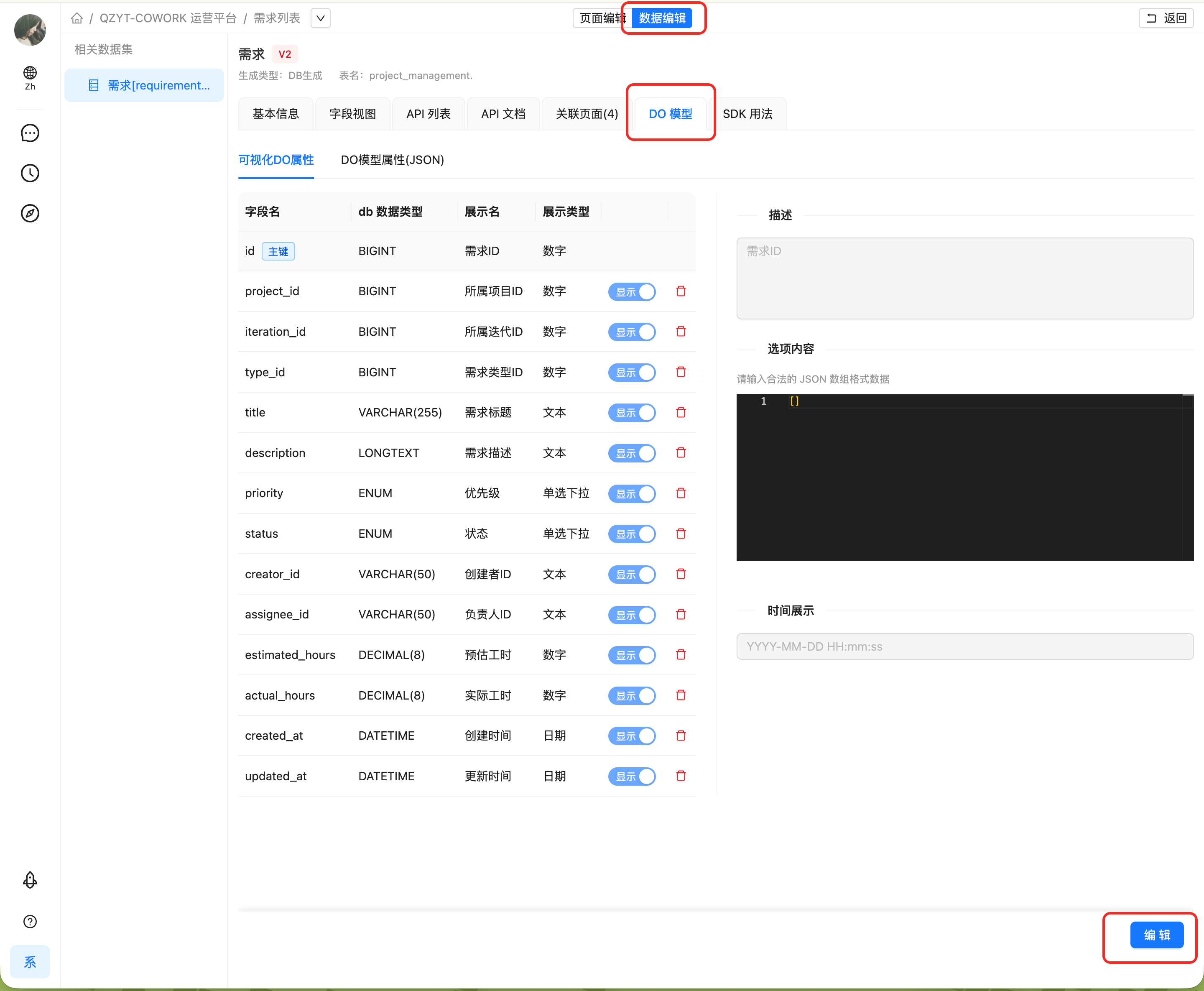Open 需求列表 breadcrumb link
Viewport: 1204px width, 991px height.
click(x=277, y=18)
